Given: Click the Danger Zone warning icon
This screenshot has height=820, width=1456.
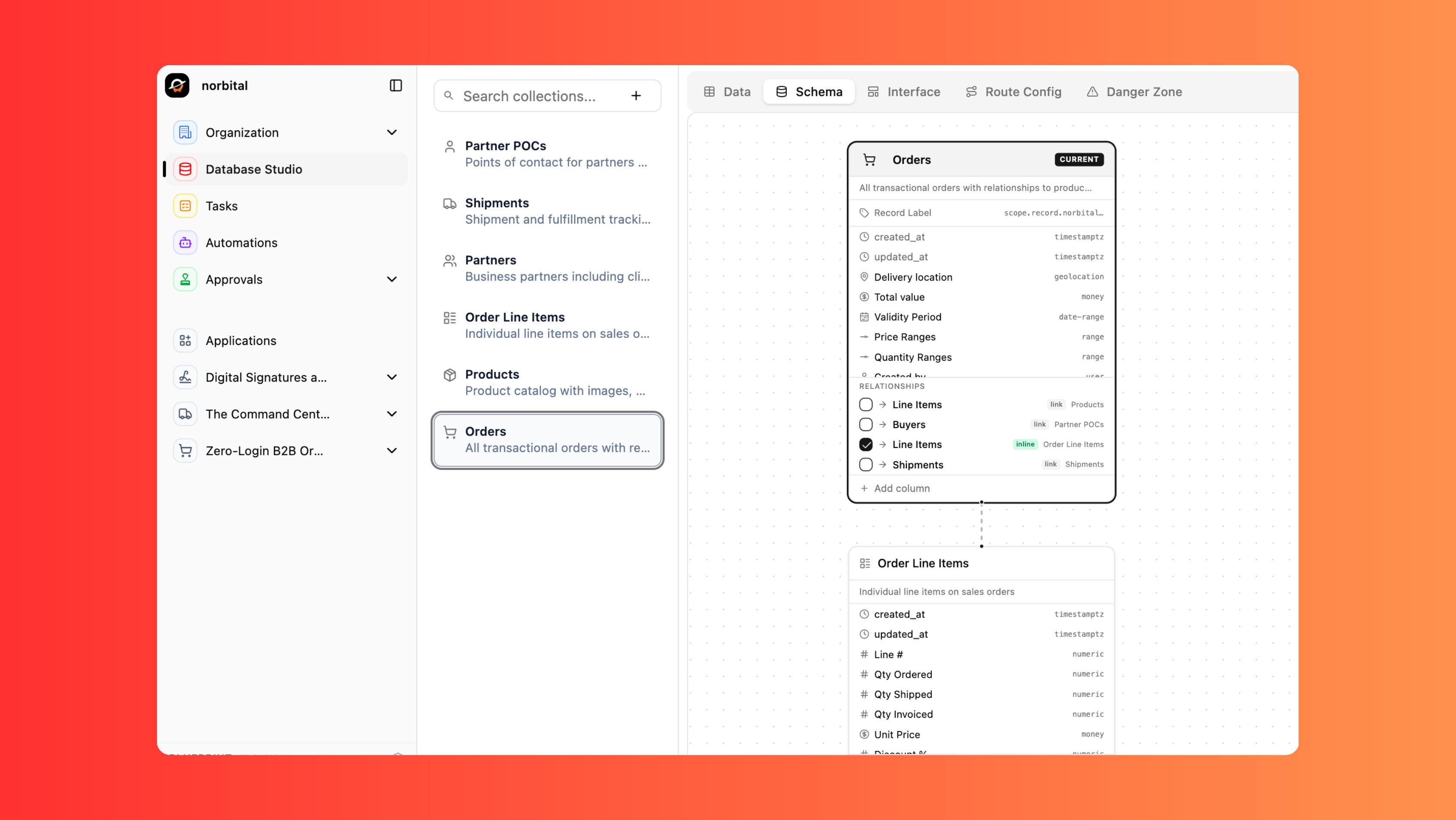Looking at the screenshot, I should click(x=1092, y=91).
